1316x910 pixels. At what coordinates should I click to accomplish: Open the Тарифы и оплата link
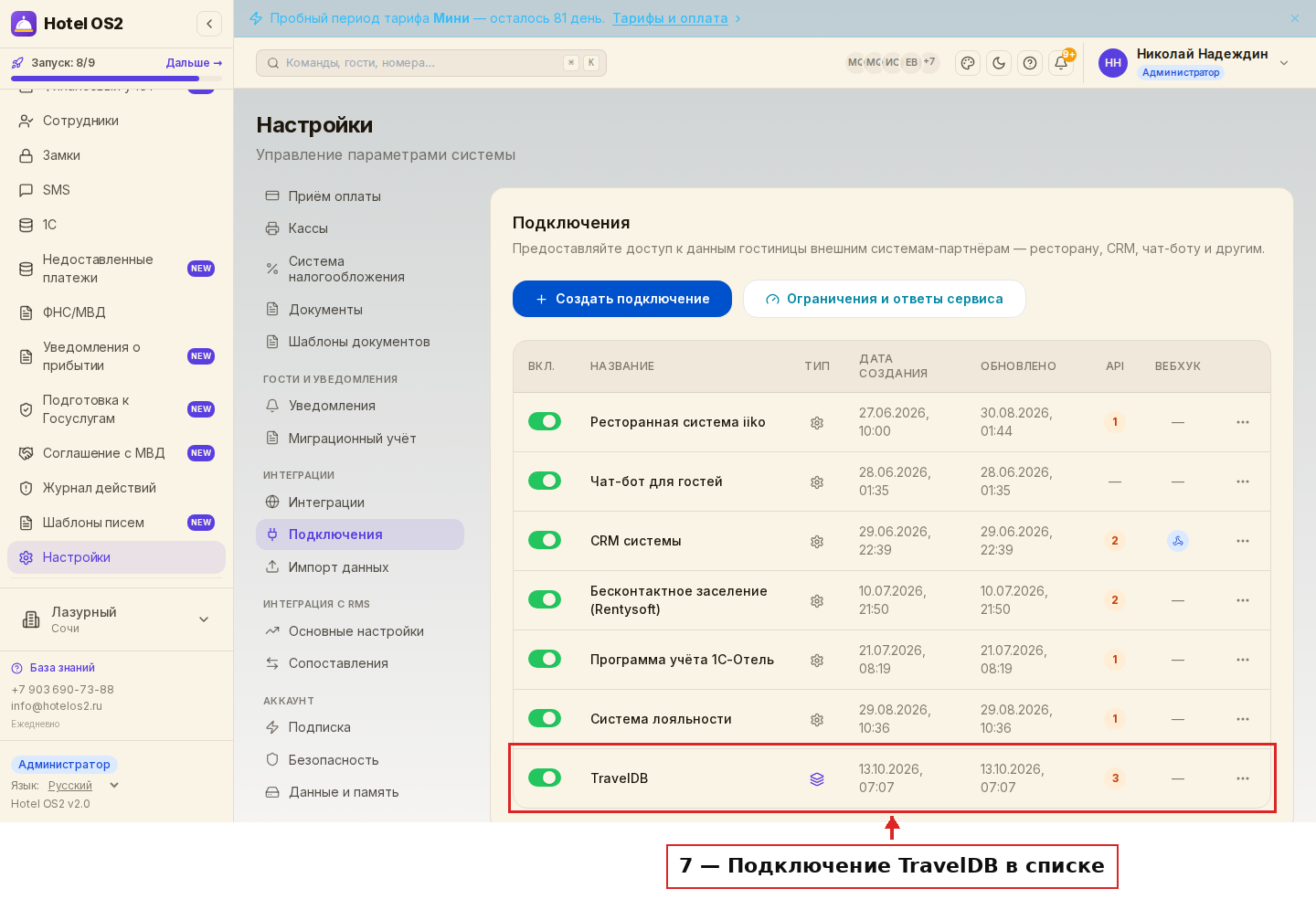670,18
